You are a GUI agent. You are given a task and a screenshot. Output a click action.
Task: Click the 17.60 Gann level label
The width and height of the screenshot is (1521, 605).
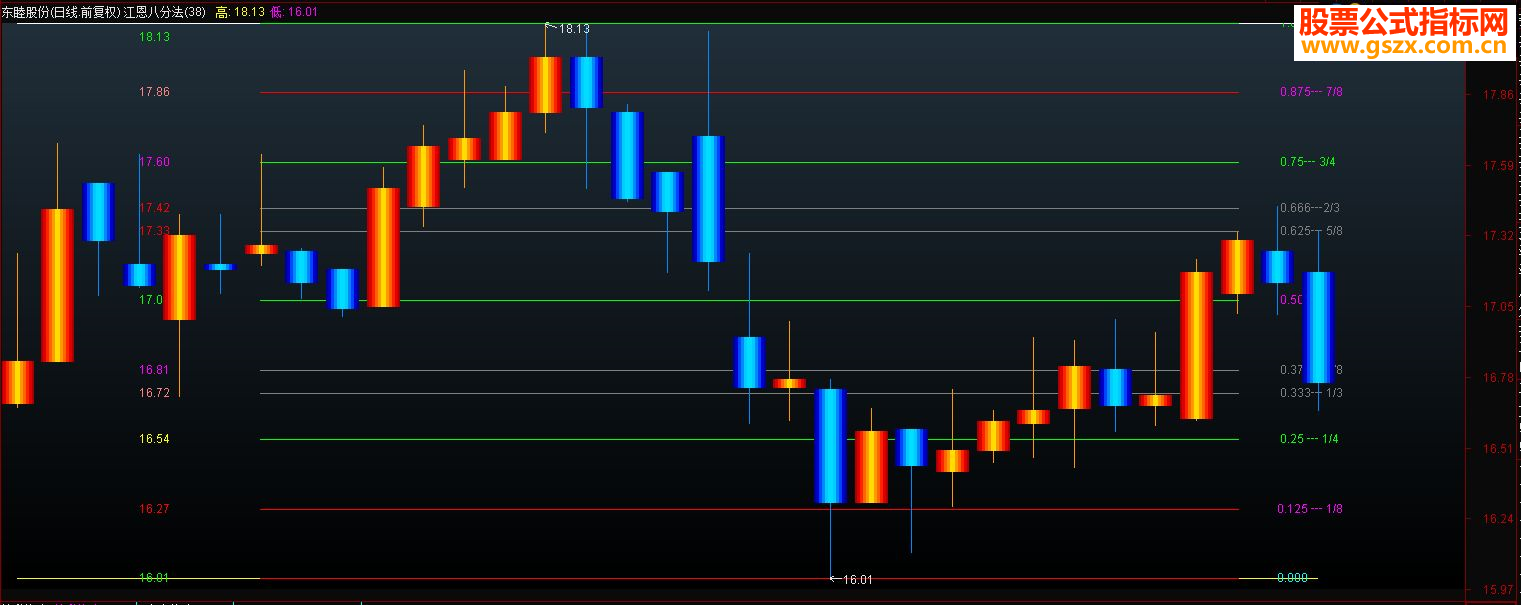[155, 162]
